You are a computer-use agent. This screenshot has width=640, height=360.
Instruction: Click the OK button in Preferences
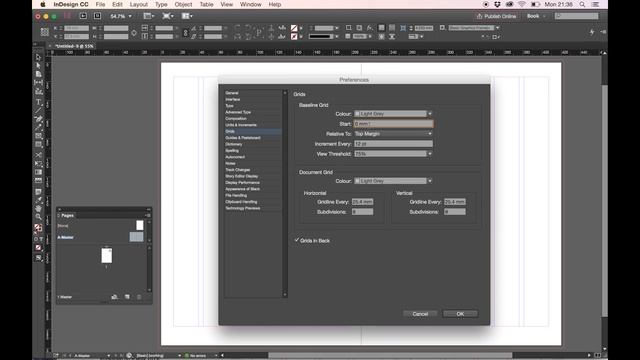coord(460,313)
